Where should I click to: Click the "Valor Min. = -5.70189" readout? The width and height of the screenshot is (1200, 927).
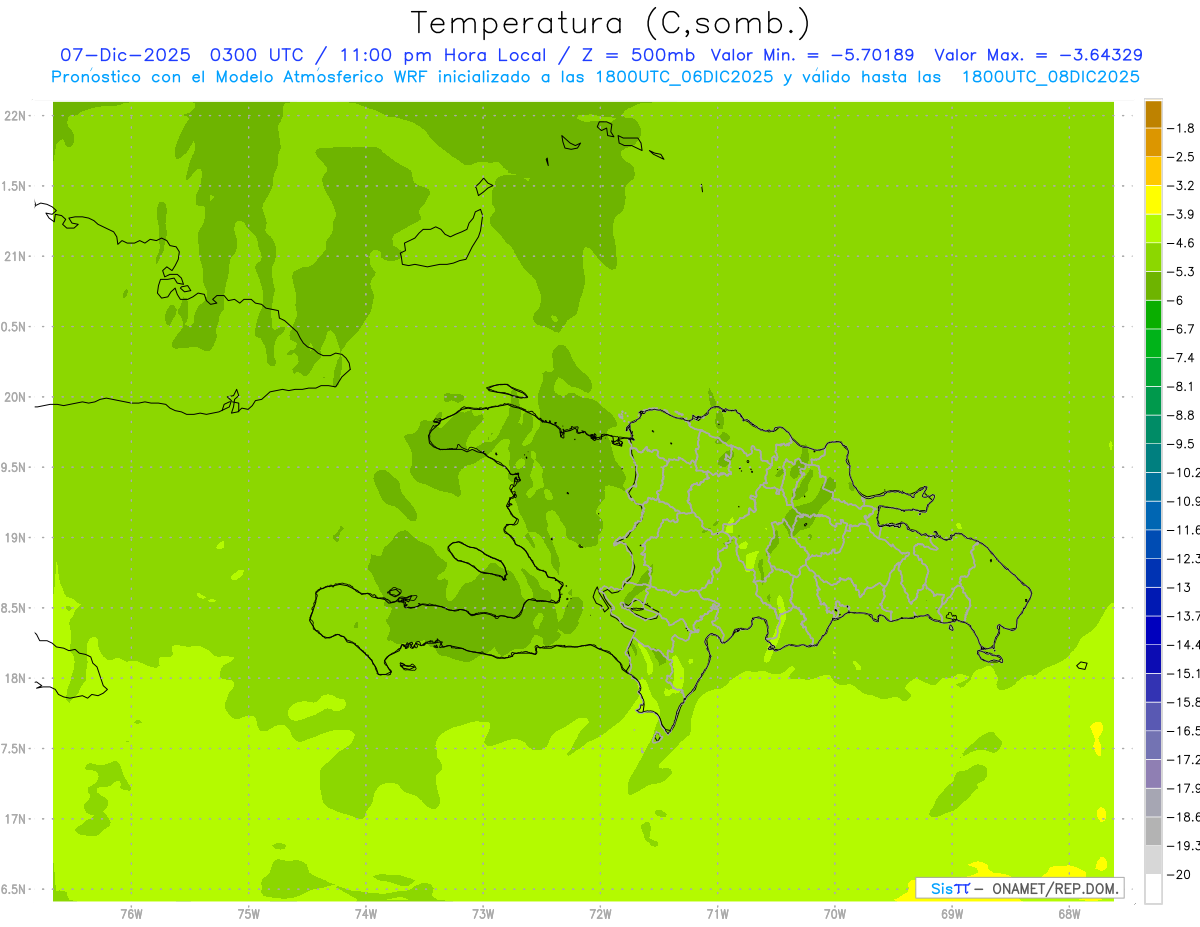pyautogui.click(x=813, y=55)
